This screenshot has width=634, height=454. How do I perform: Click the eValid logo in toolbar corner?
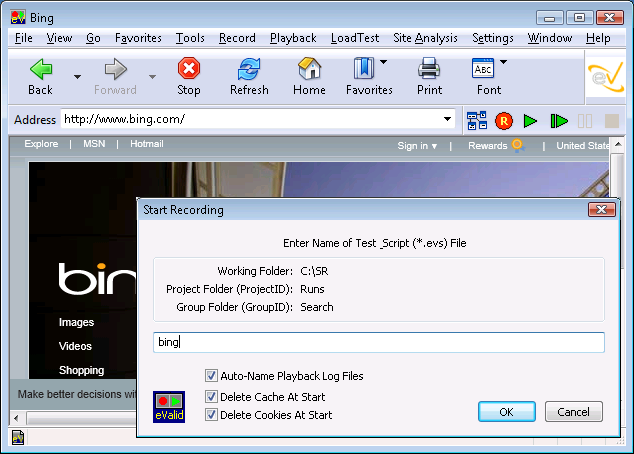coord(606,77)
